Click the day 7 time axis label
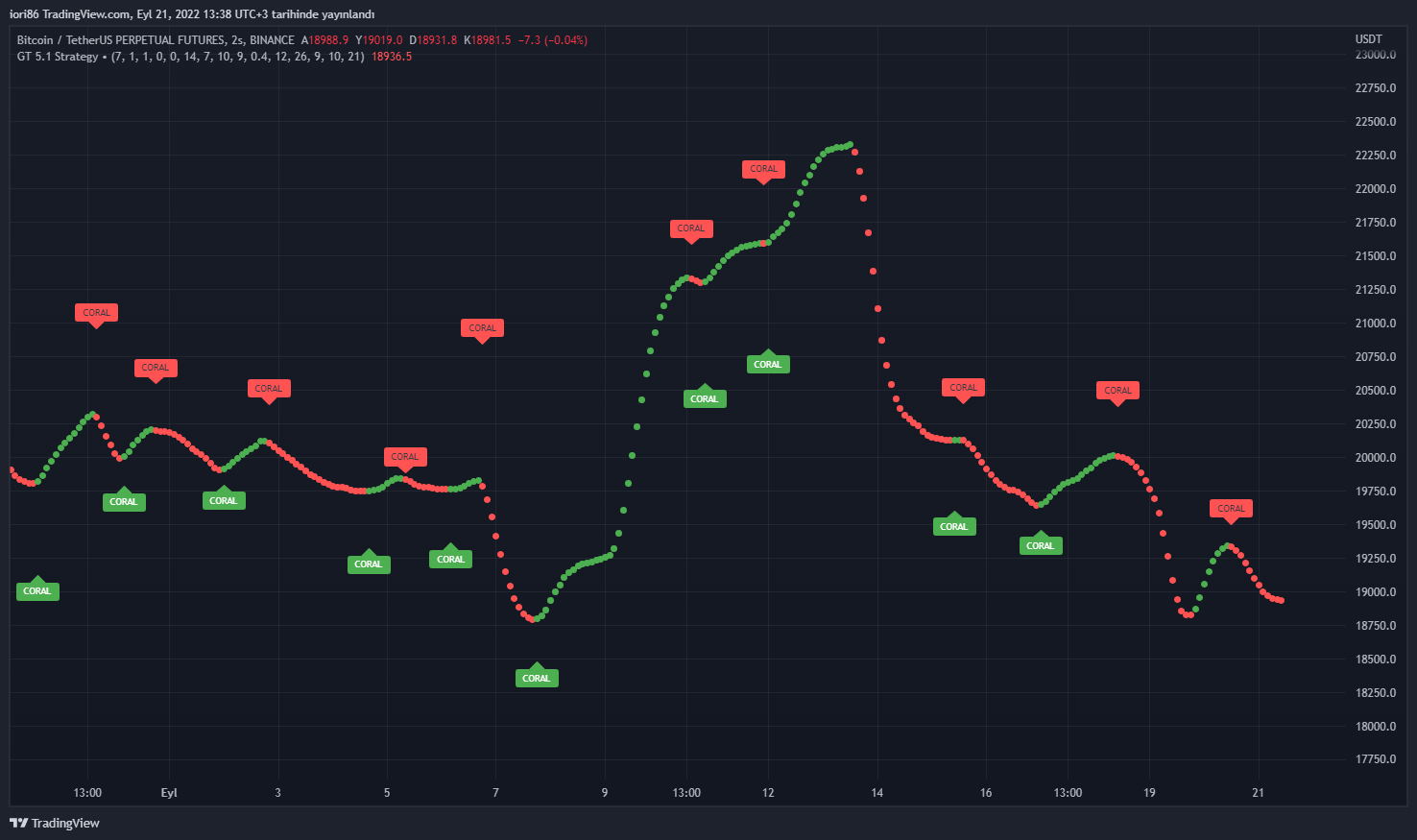 495,793
